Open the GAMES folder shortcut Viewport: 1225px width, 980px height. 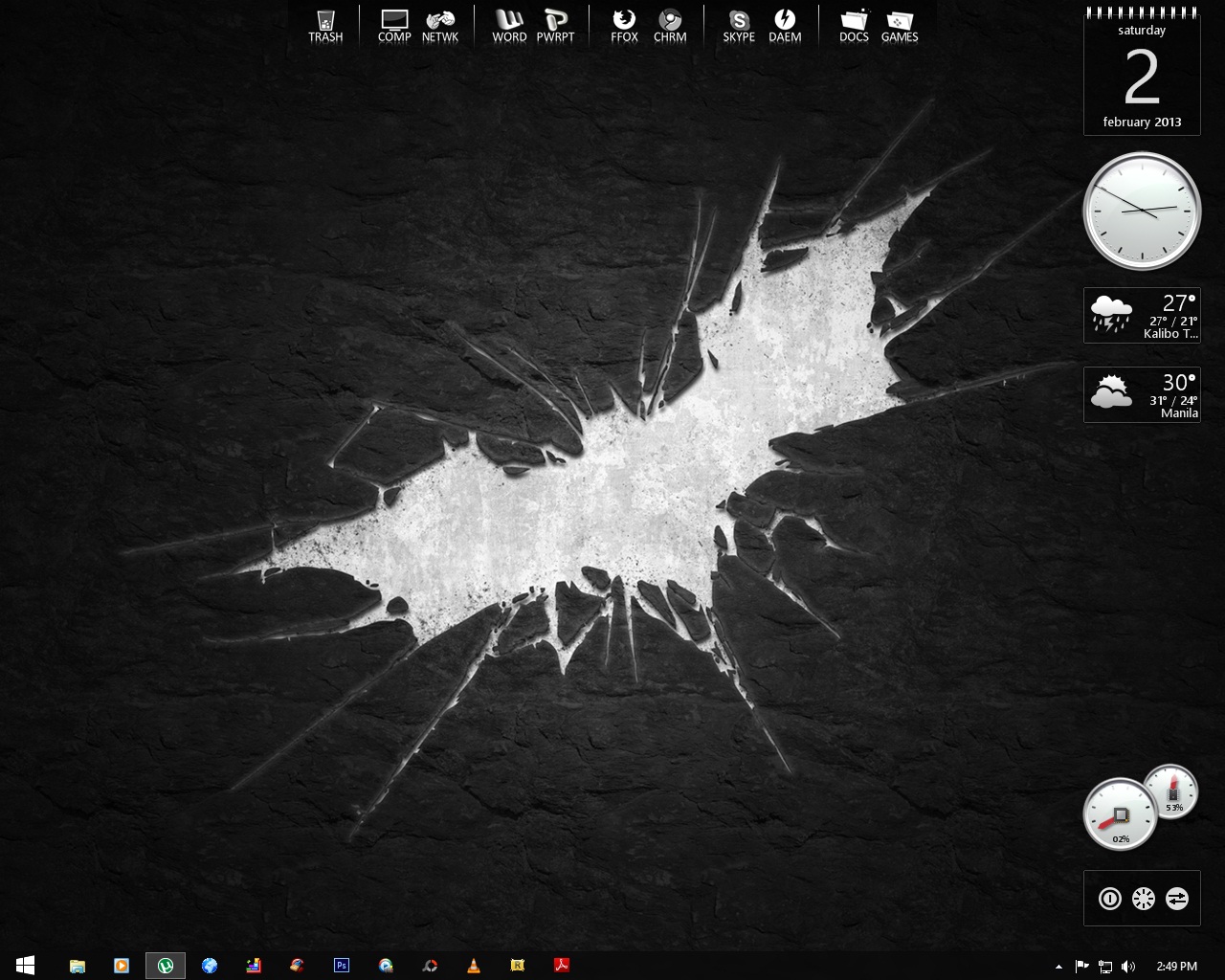point(900,26)
